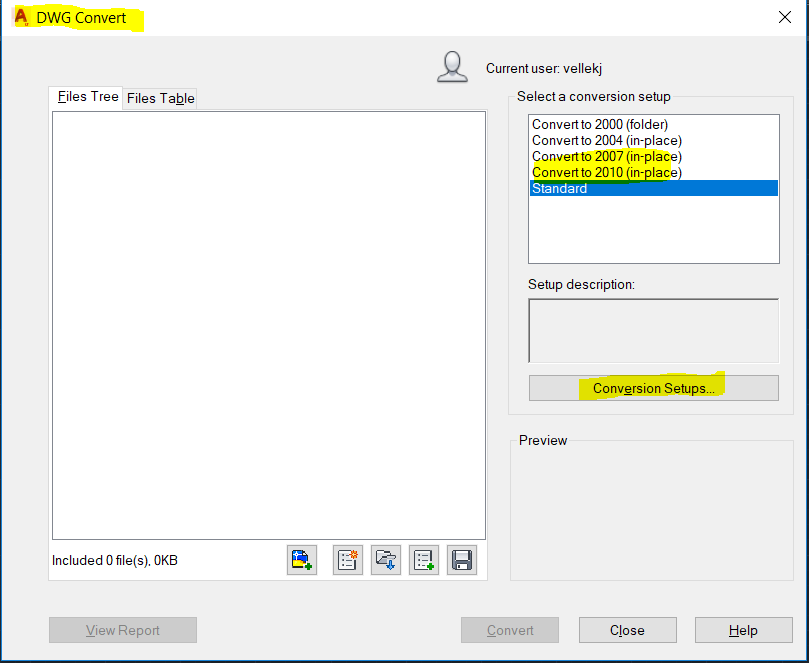Viewport: 809px width, 663px height.
Task: Create a new file list
Action: point(347,560)
